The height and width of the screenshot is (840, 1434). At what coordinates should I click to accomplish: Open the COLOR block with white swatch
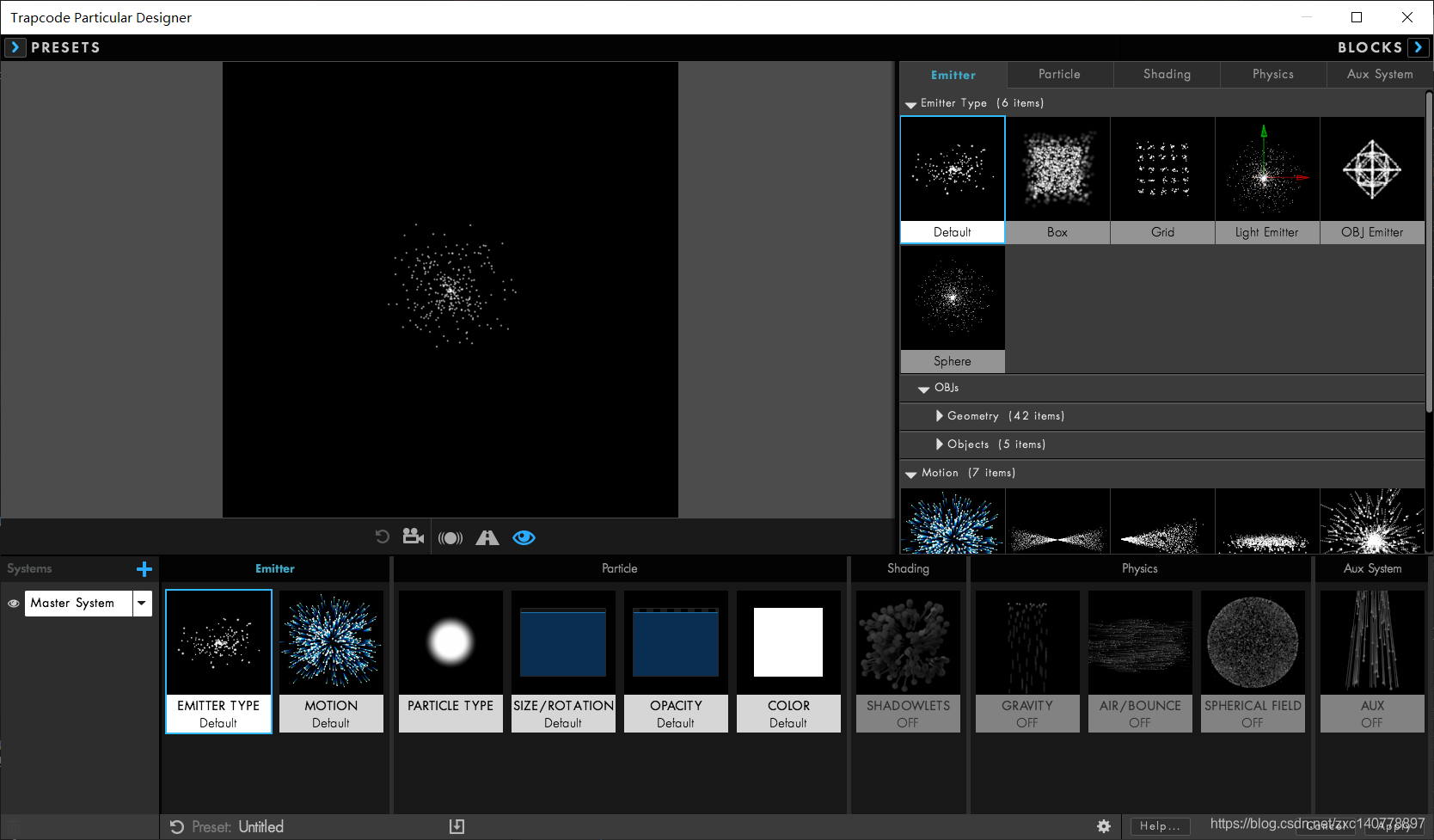point(788,661)
